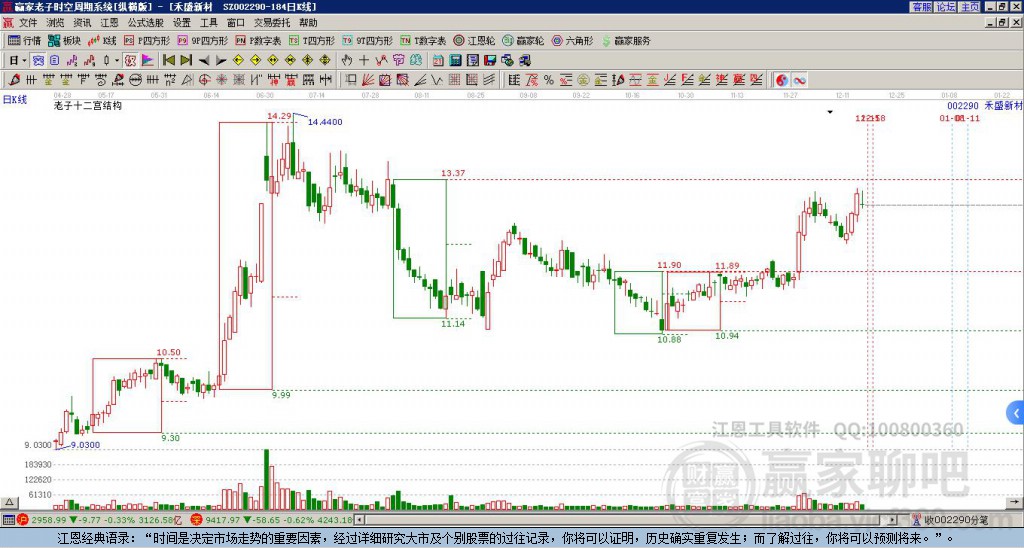Click the 002290 stock code label
Viewport: 1024px width, 548px height.
[963, 106]
